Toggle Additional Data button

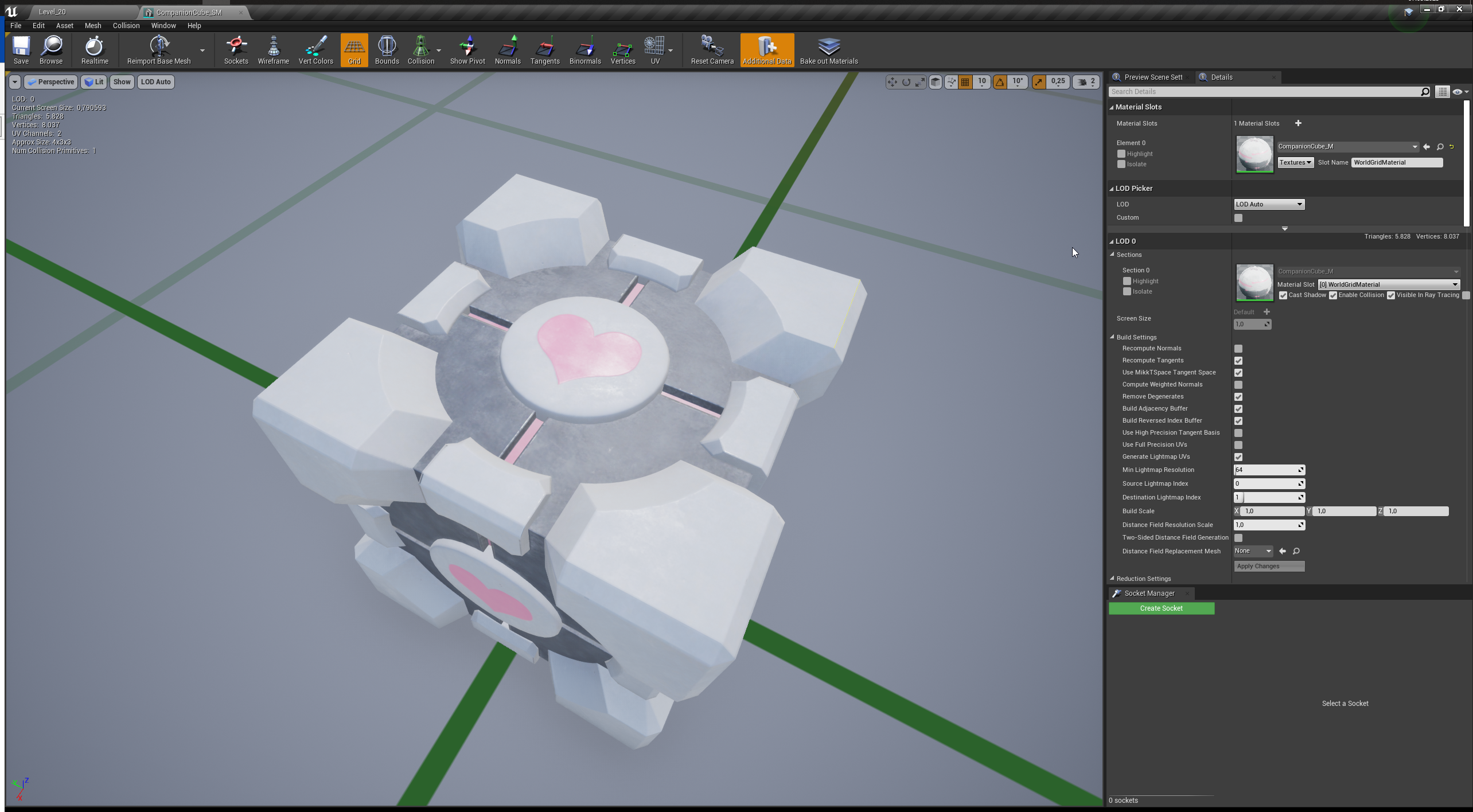click(767, 50)
